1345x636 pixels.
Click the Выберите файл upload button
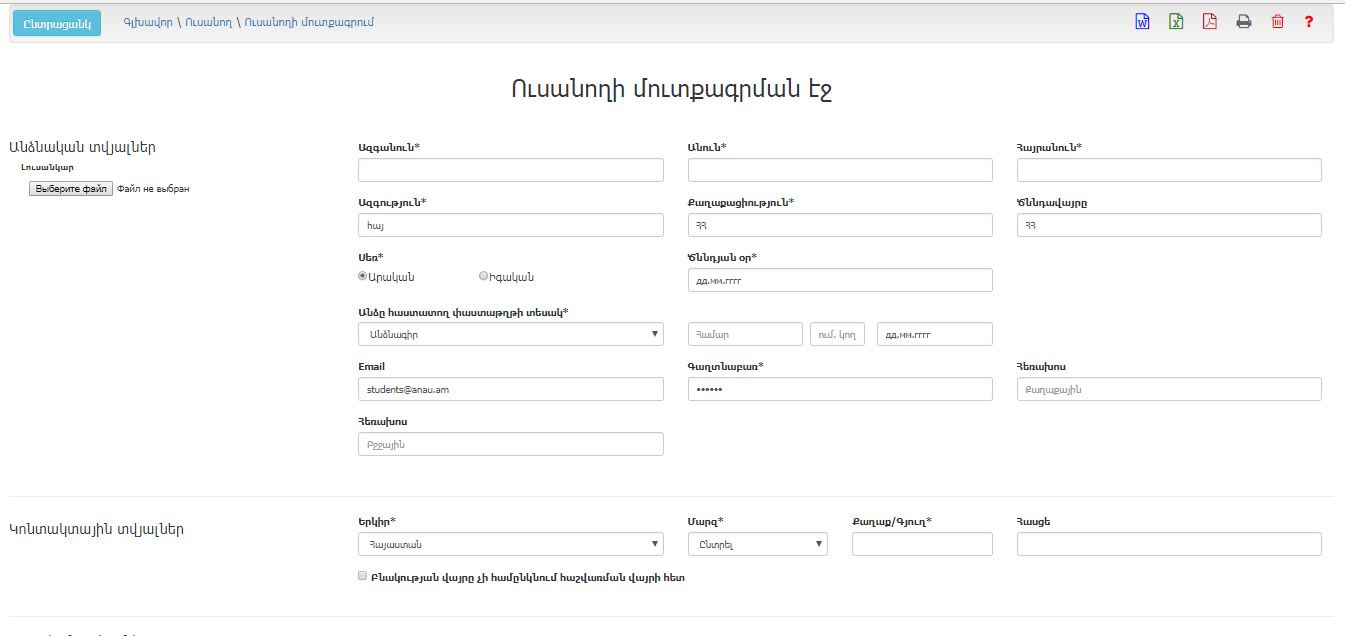point(70,188)
